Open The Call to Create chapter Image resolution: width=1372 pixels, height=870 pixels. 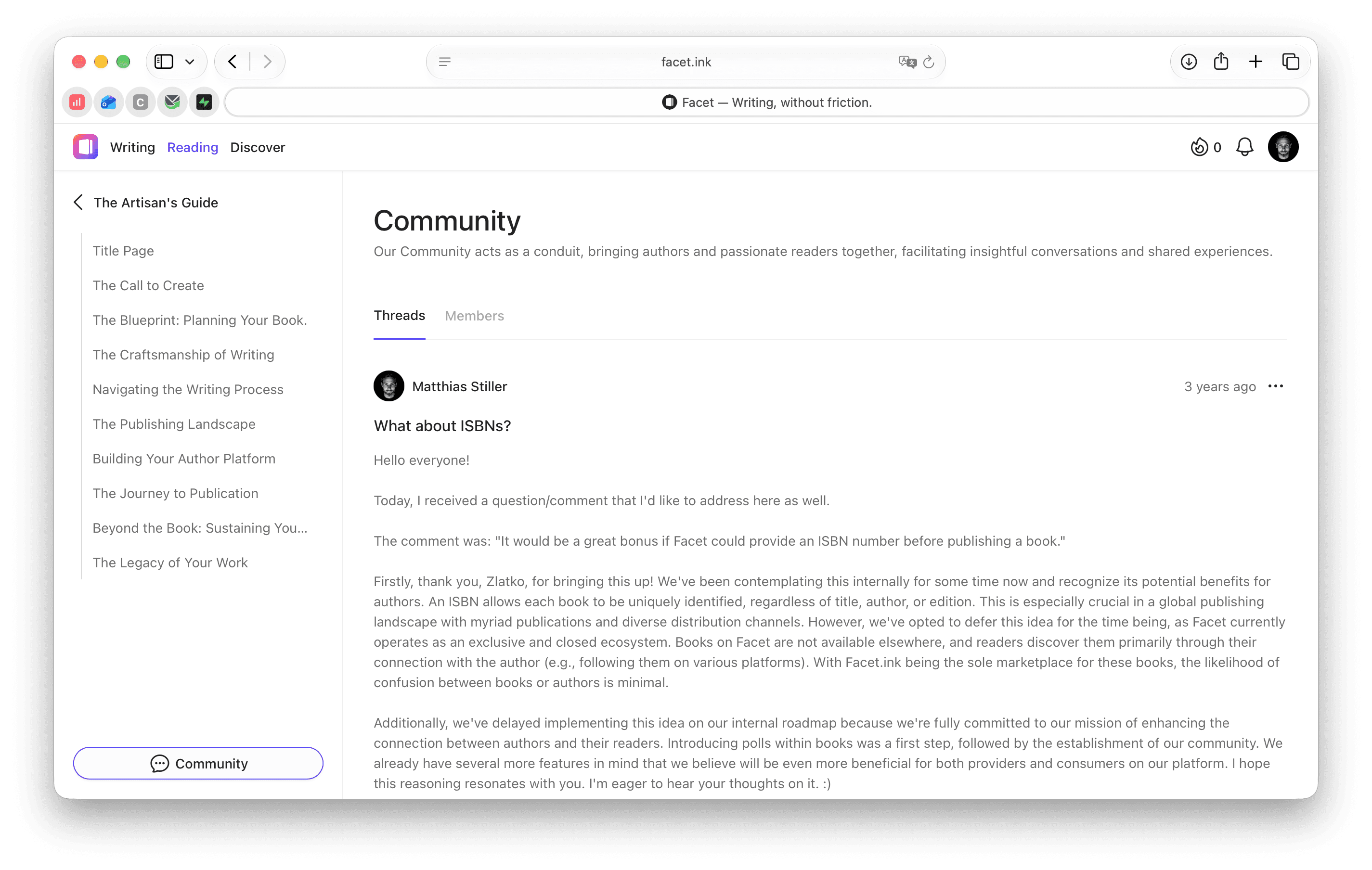point(148,285)
